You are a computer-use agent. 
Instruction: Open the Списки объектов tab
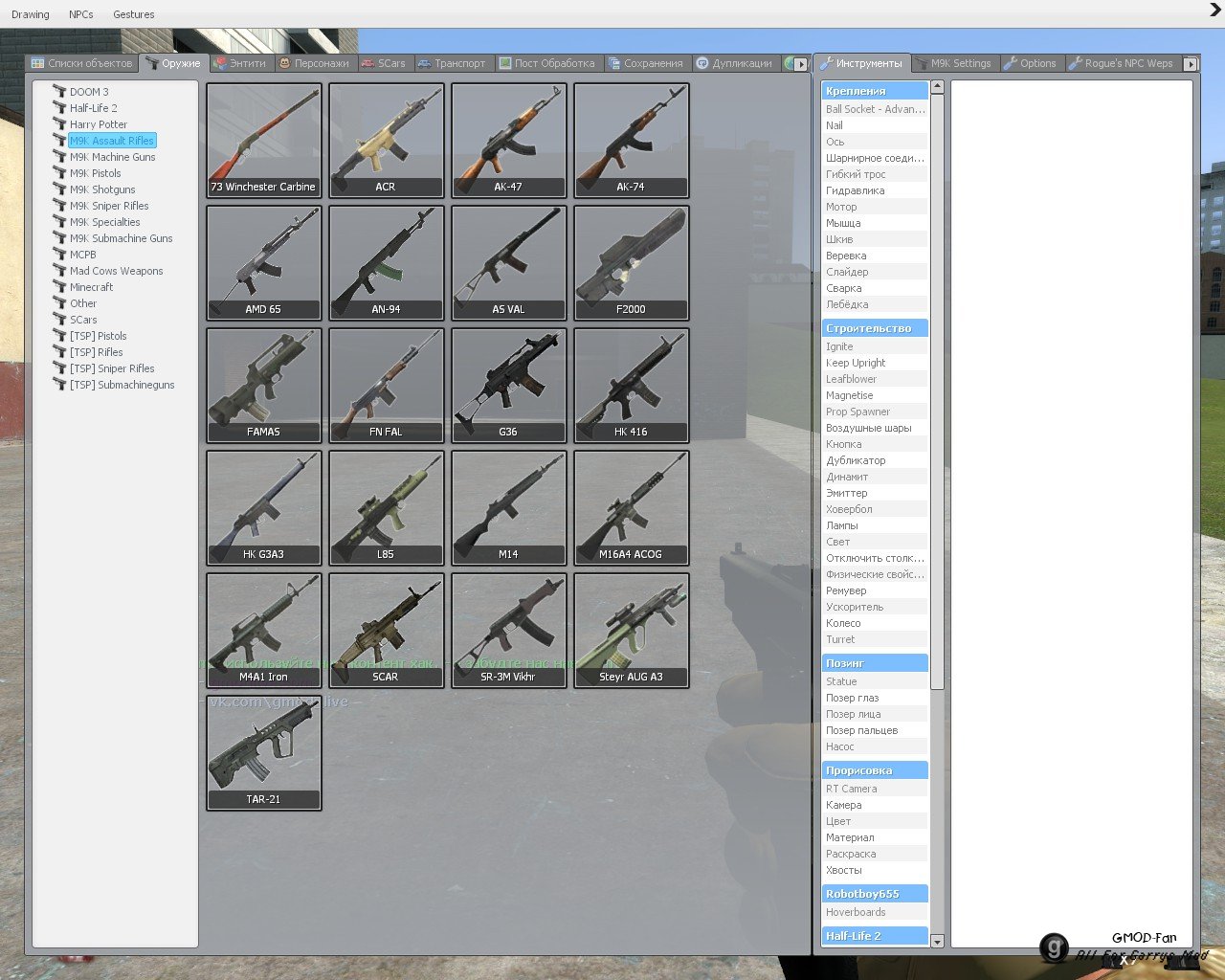[82, 63]
